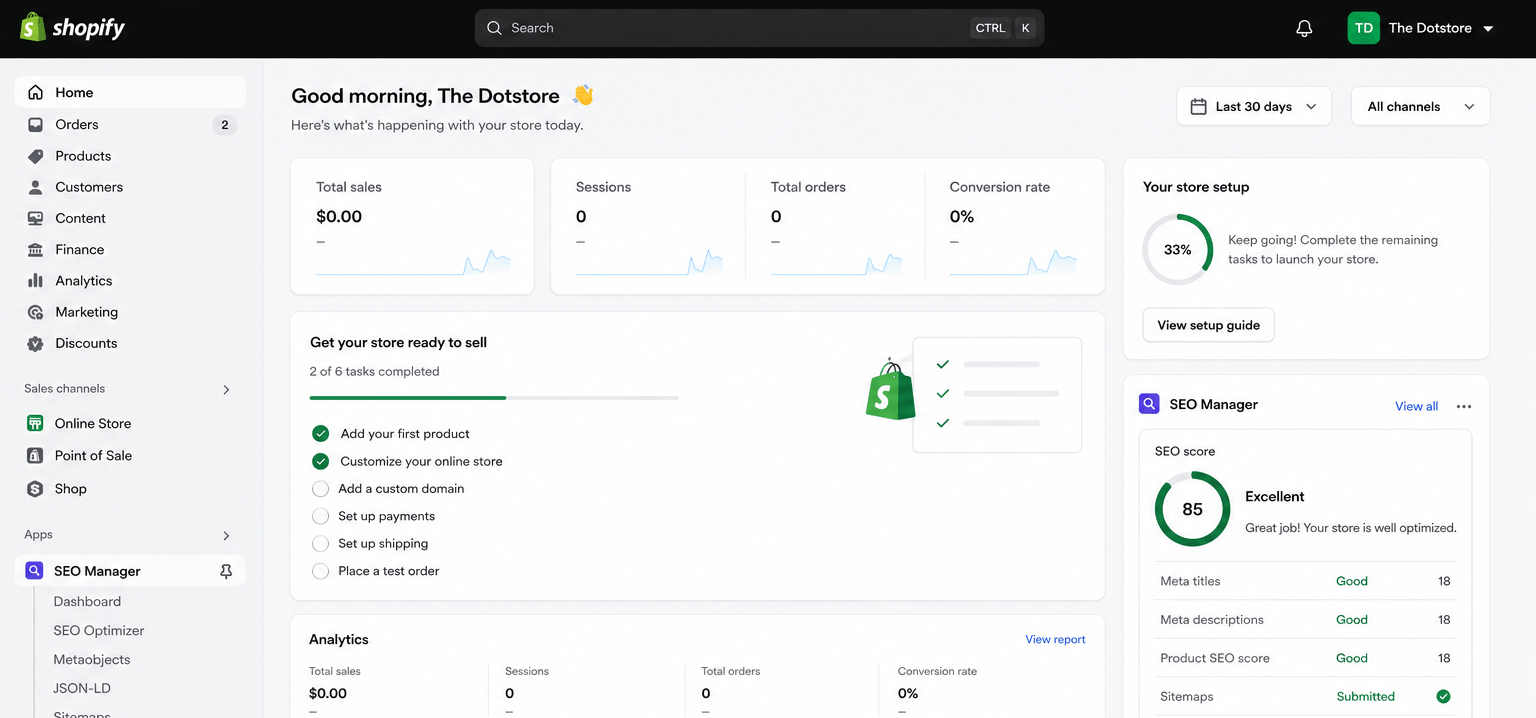Click the TD store avatar
Image resolution: width=1536 pixels, height=718 pixels.
1363,28
